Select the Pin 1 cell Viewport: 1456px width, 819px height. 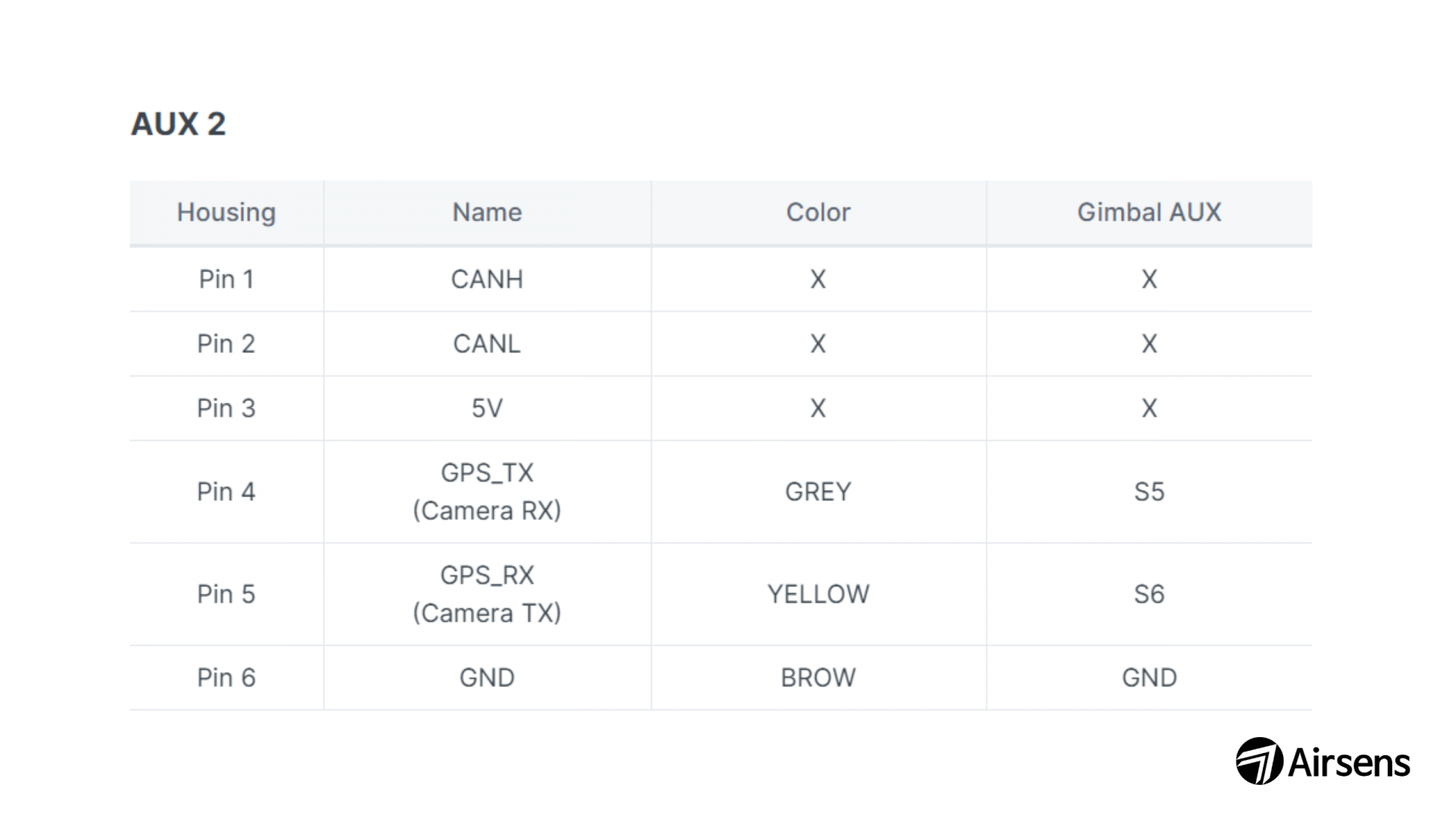pos(226,279)
